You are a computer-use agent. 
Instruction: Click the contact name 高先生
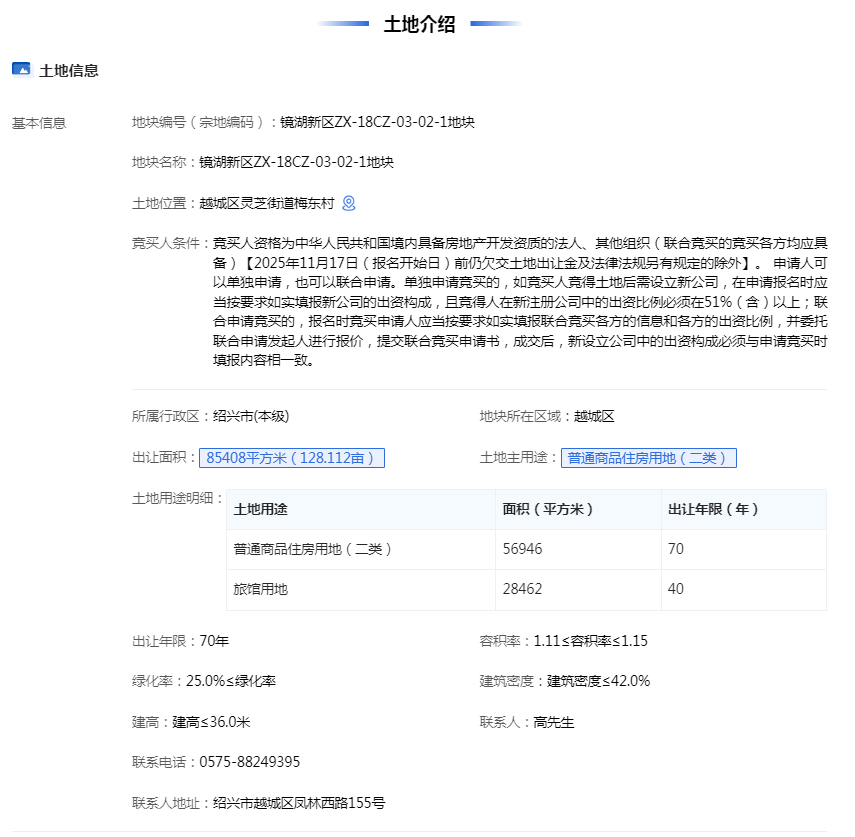pyautogui.click(x=554, y=722)
